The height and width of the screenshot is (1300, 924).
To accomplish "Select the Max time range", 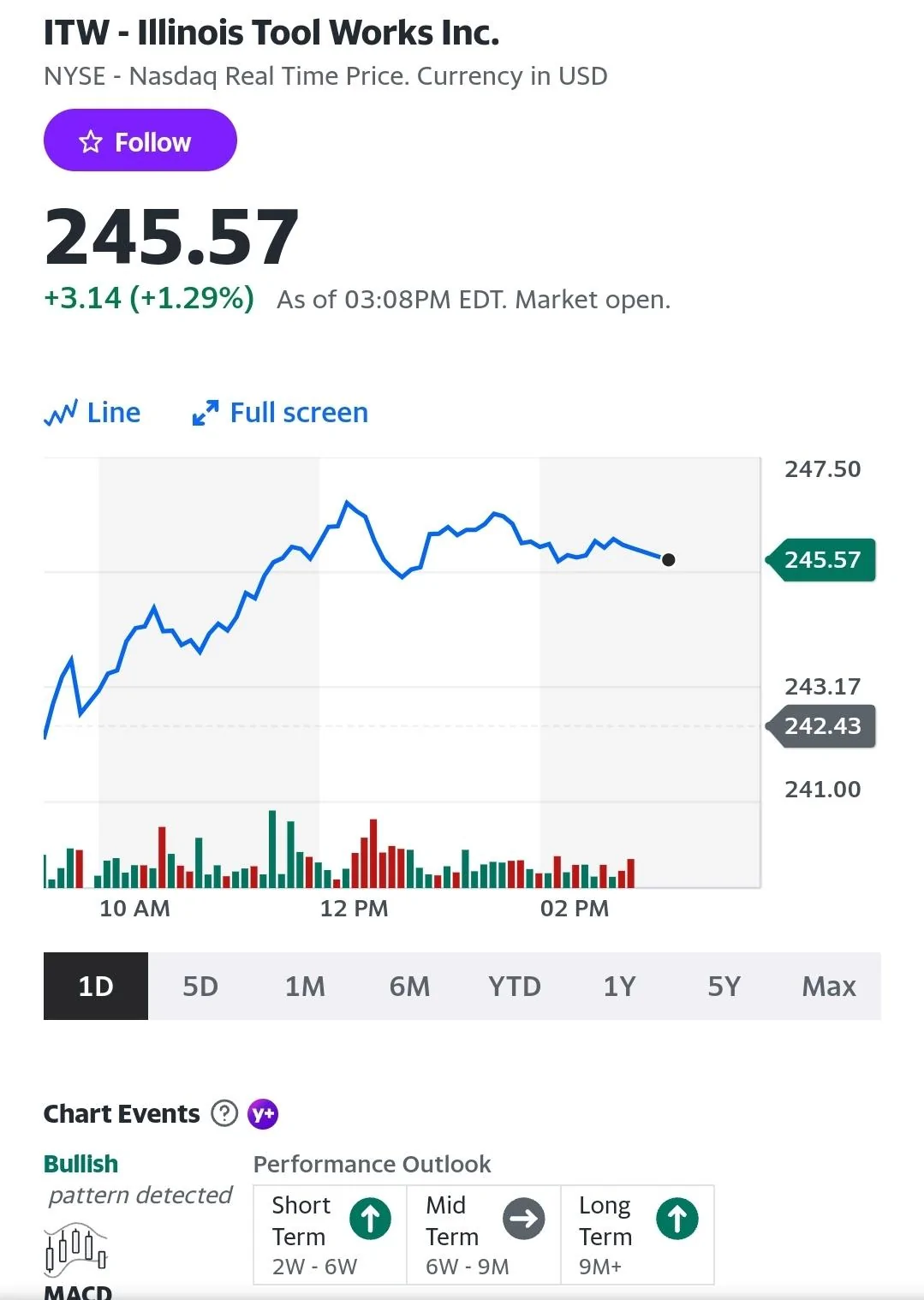I will point(829,986).
